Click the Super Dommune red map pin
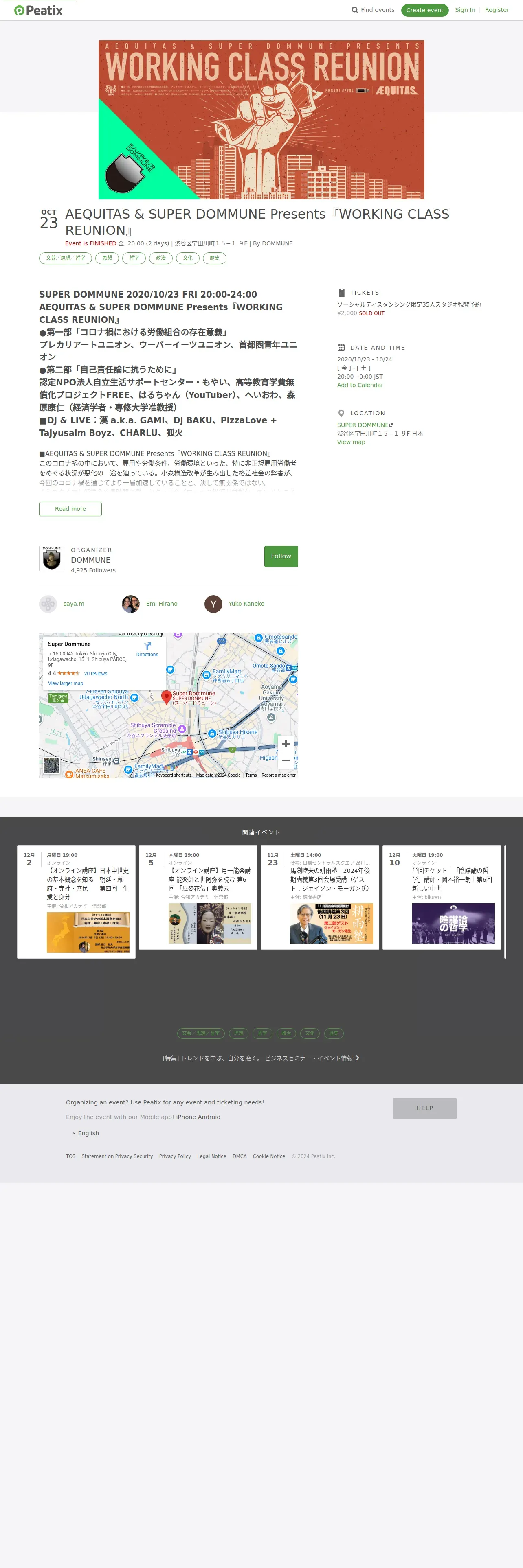The image size is (523, 1568). coord(166,698)
